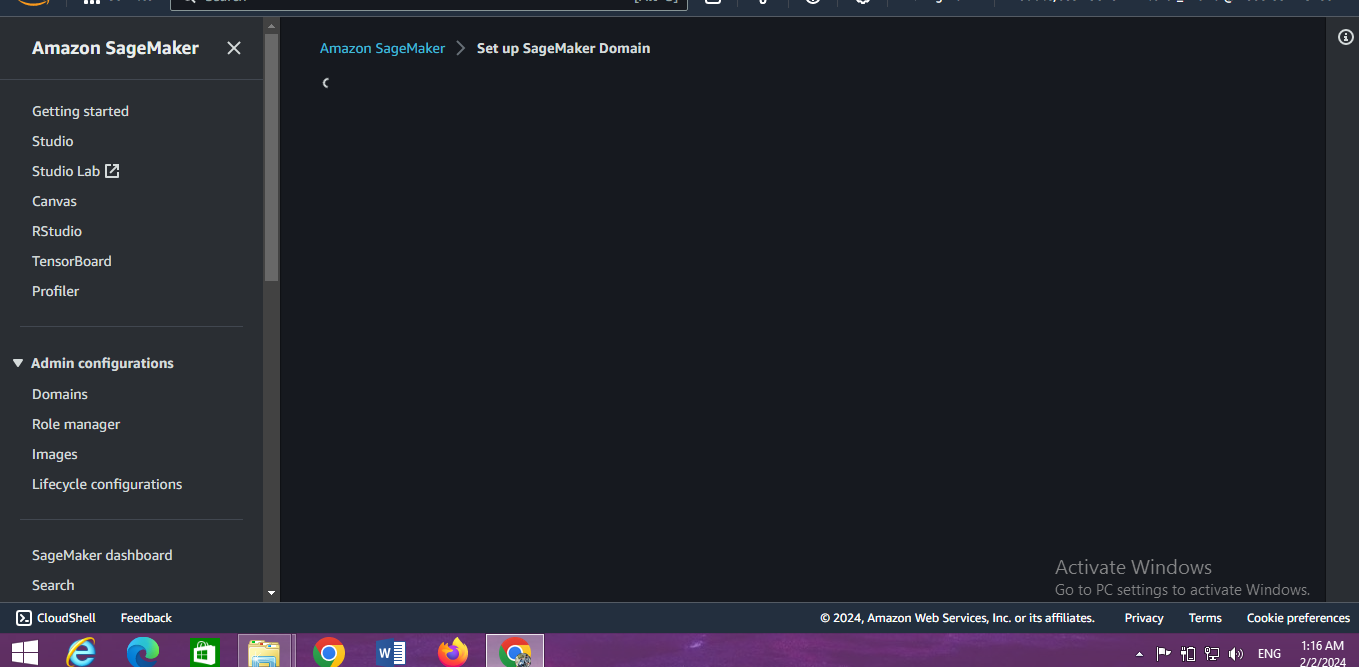The width and height of the screenshot is (1359, 667).
Task: Click the sidebar scroll-down arrow
Action: click(x=271, y=593)
